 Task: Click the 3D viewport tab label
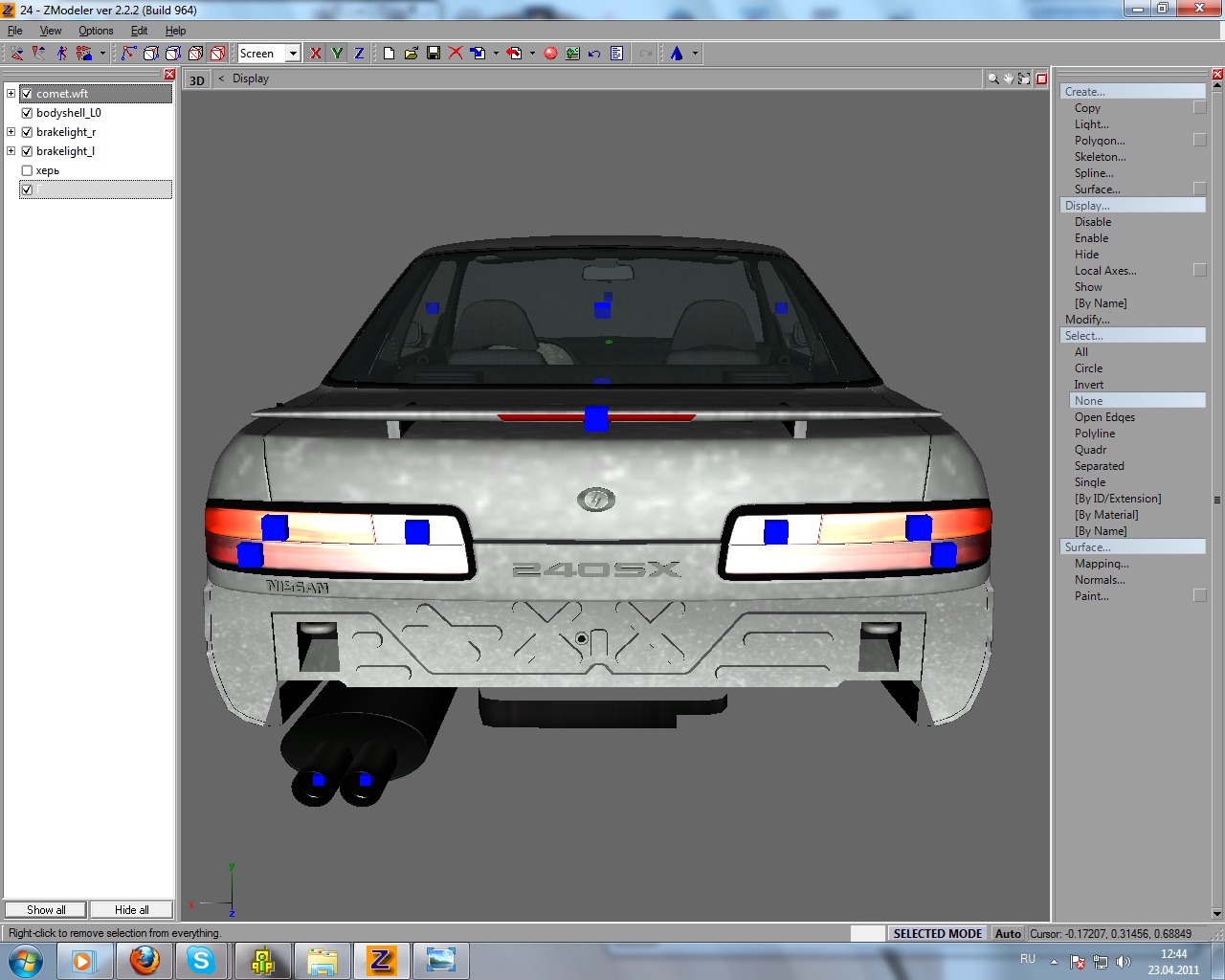197,80
